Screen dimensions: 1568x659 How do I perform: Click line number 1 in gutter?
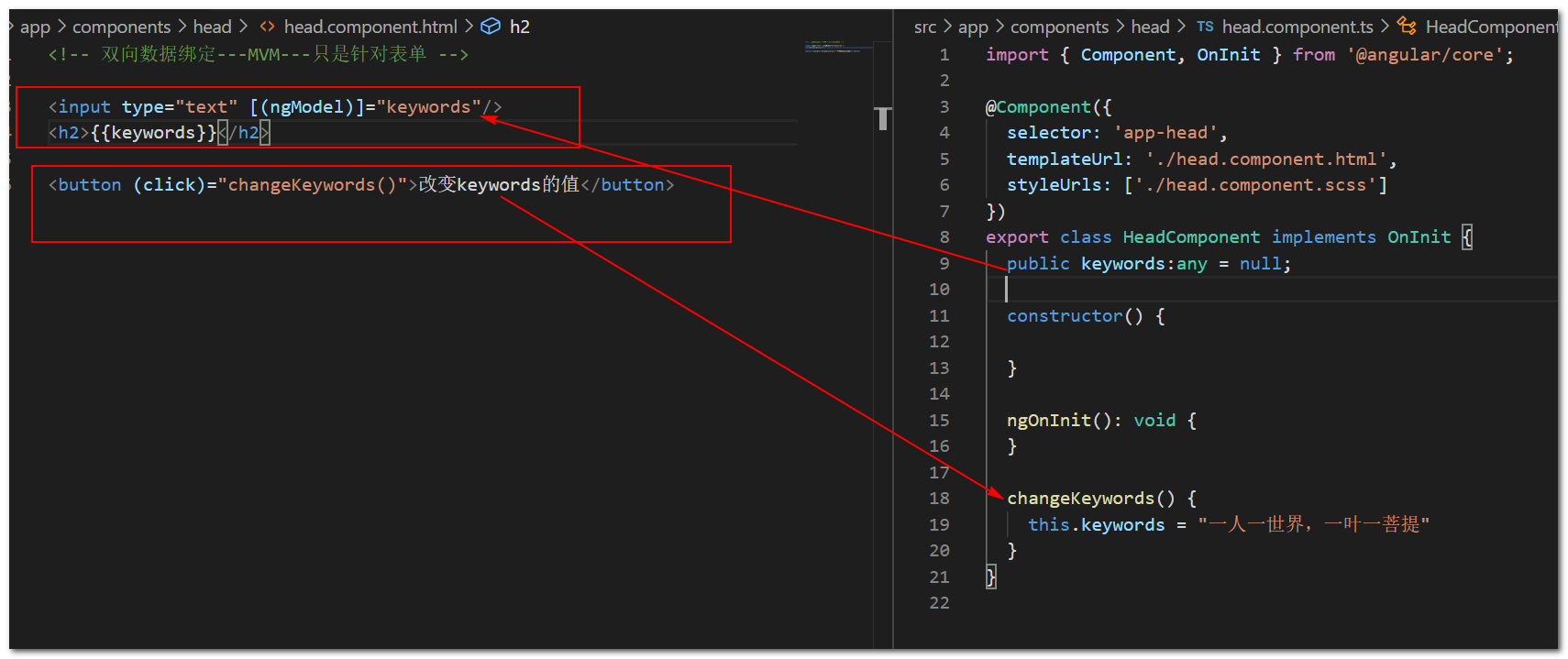[944, 55]
